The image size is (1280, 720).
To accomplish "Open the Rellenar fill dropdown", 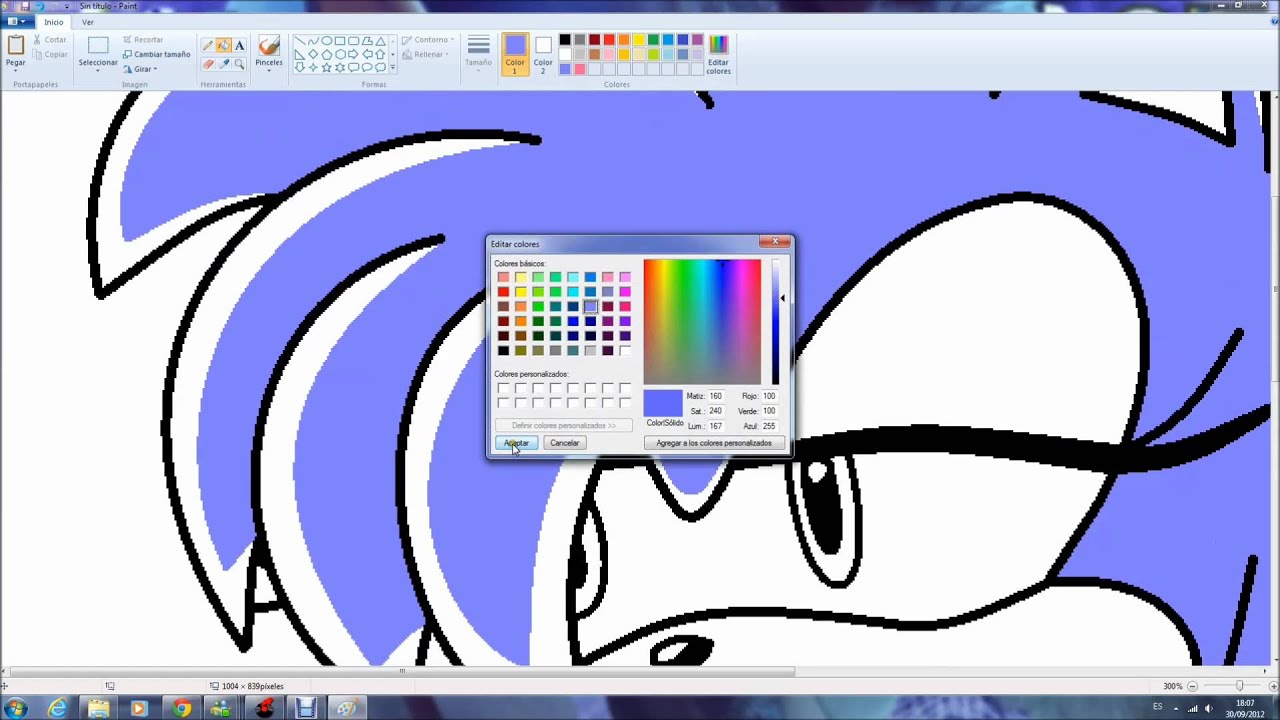I will [447, 55].
